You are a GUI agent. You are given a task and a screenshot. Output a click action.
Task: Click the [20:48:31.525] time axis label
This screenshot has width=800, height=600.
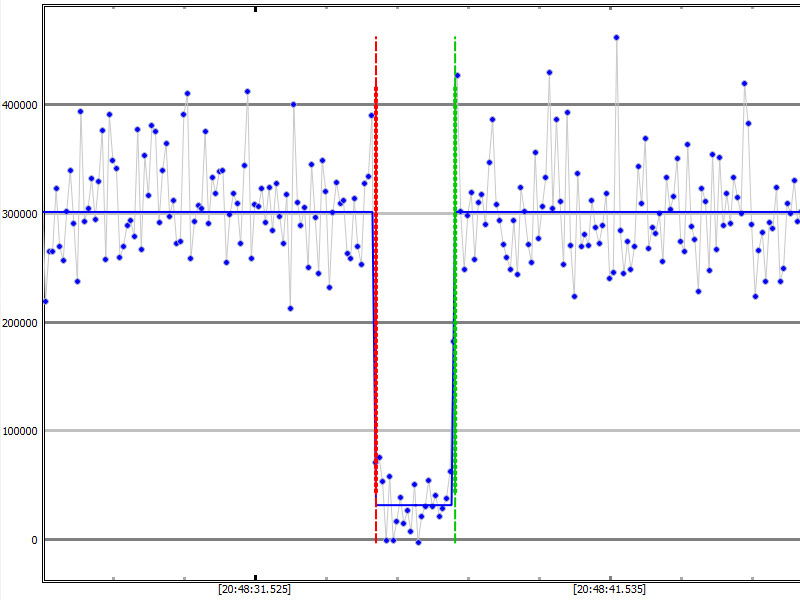coord(255,590)
